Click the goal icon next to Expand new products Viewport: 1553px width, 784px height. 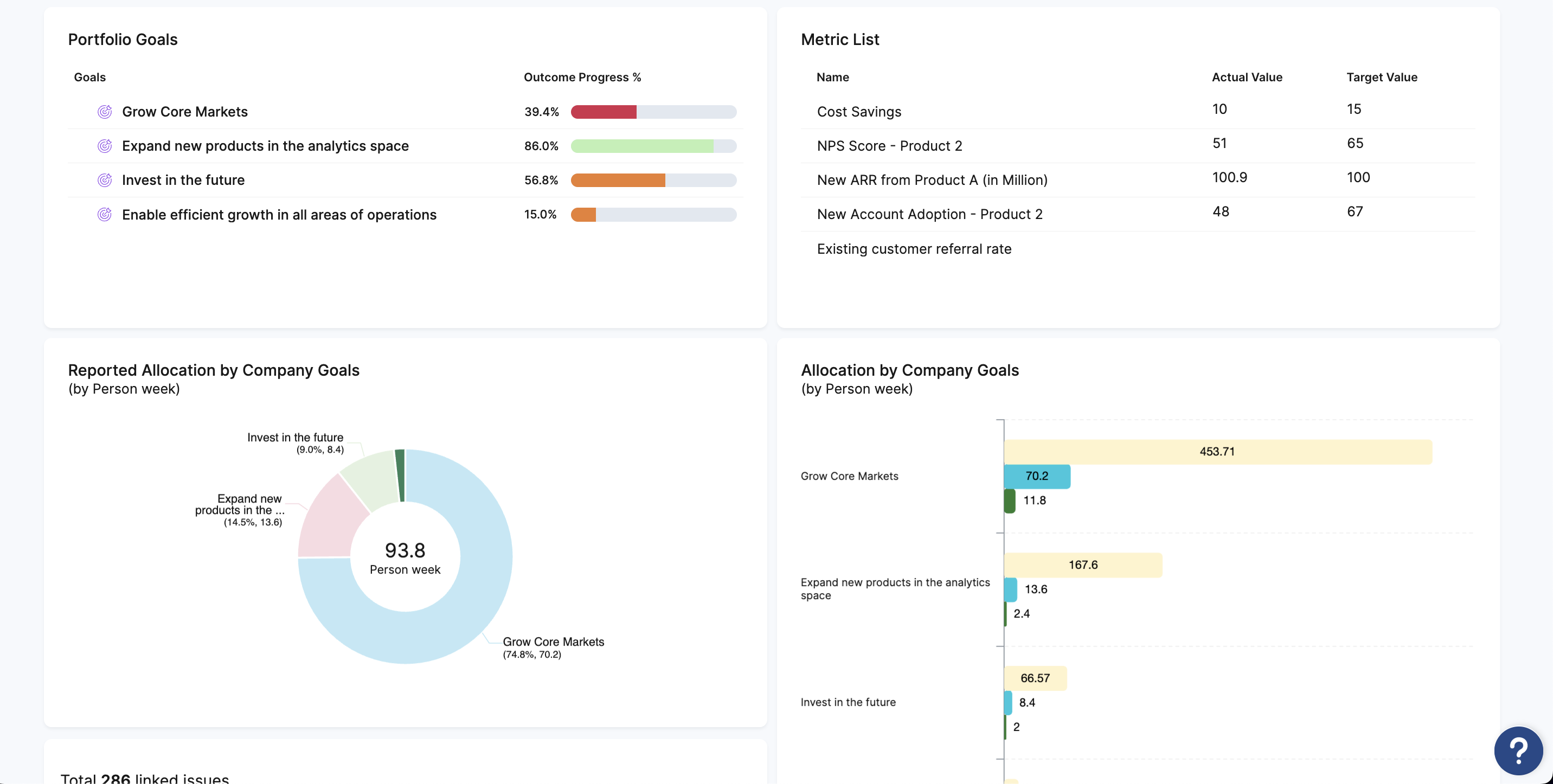click(104, 146)
